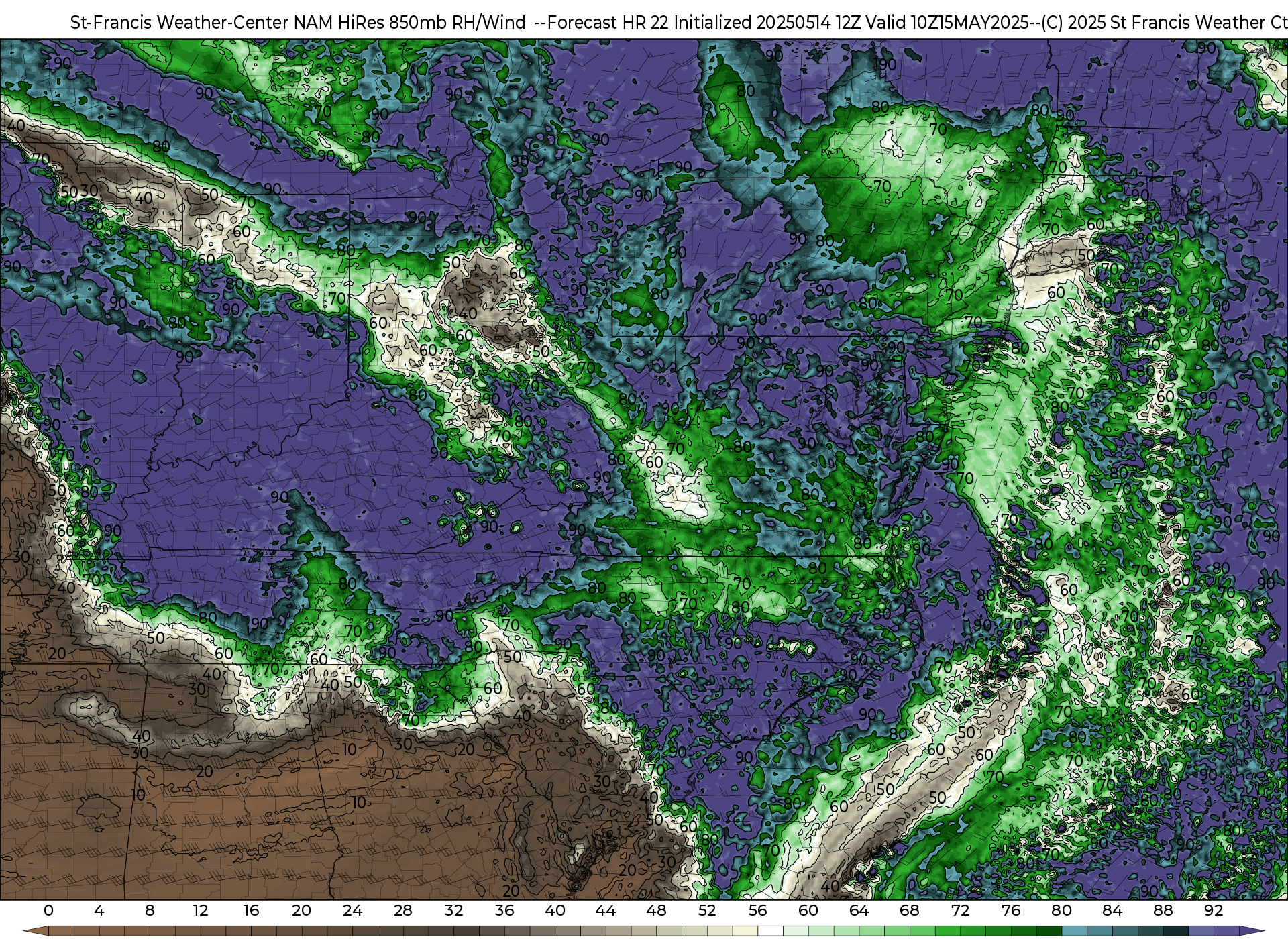Click the '8' label on the color bar legend
This screenshot has width=1288, height=939.
click(x=150, y=911)
